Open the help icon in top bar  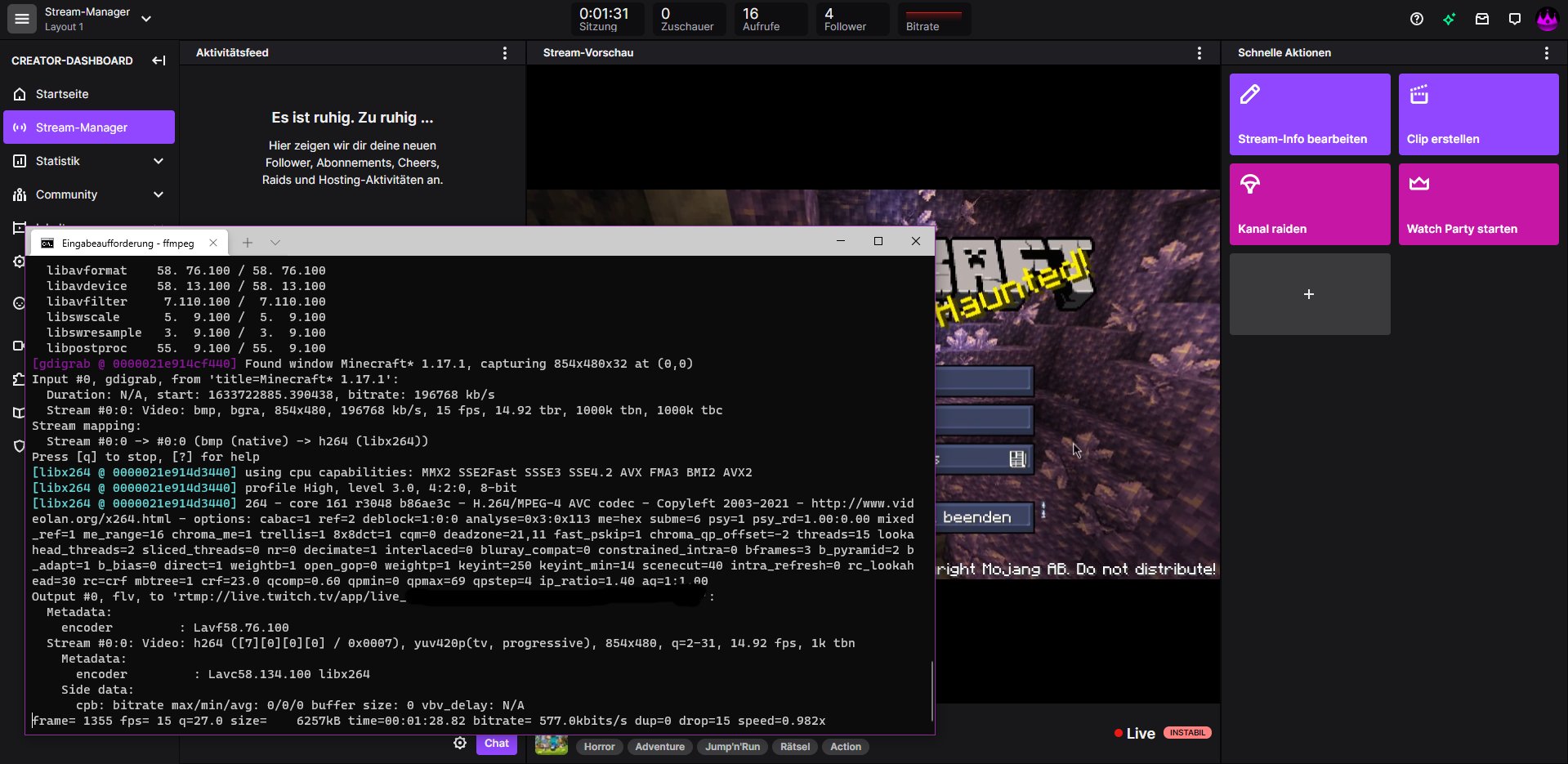tap(1417, 19)
